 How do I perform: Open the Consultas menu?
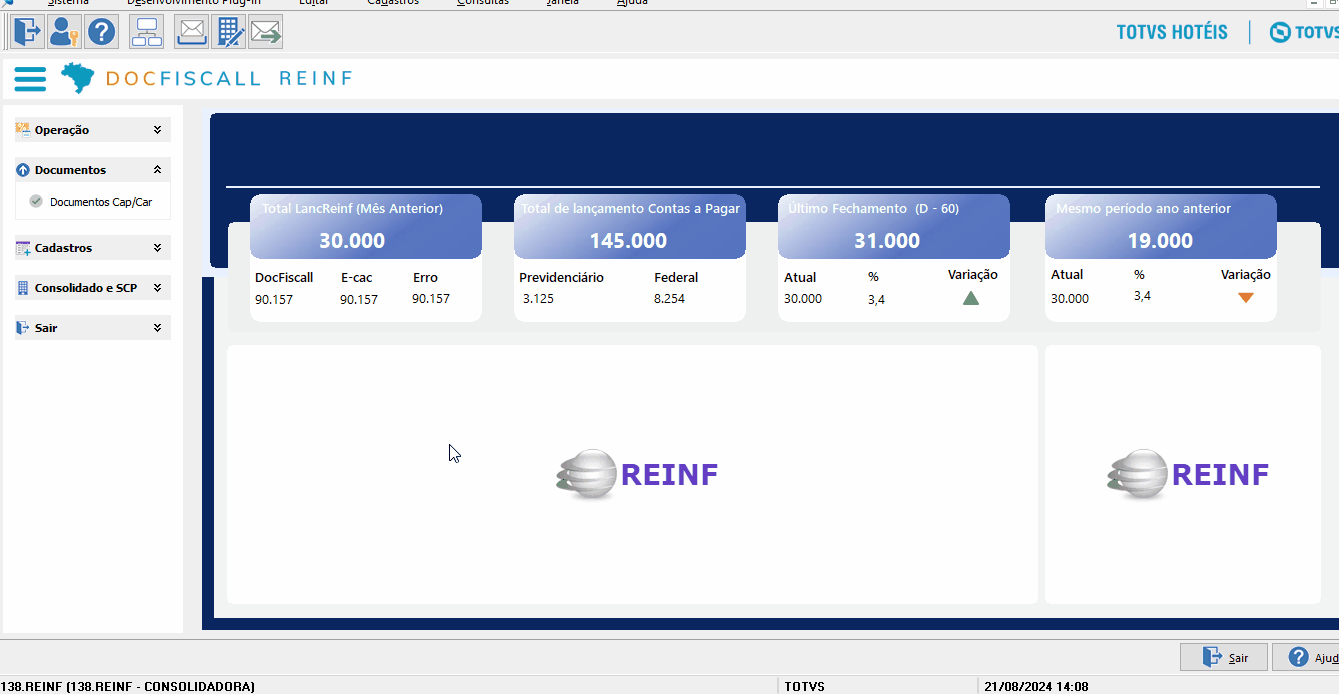pyautogui.click(x=483, y=3)
